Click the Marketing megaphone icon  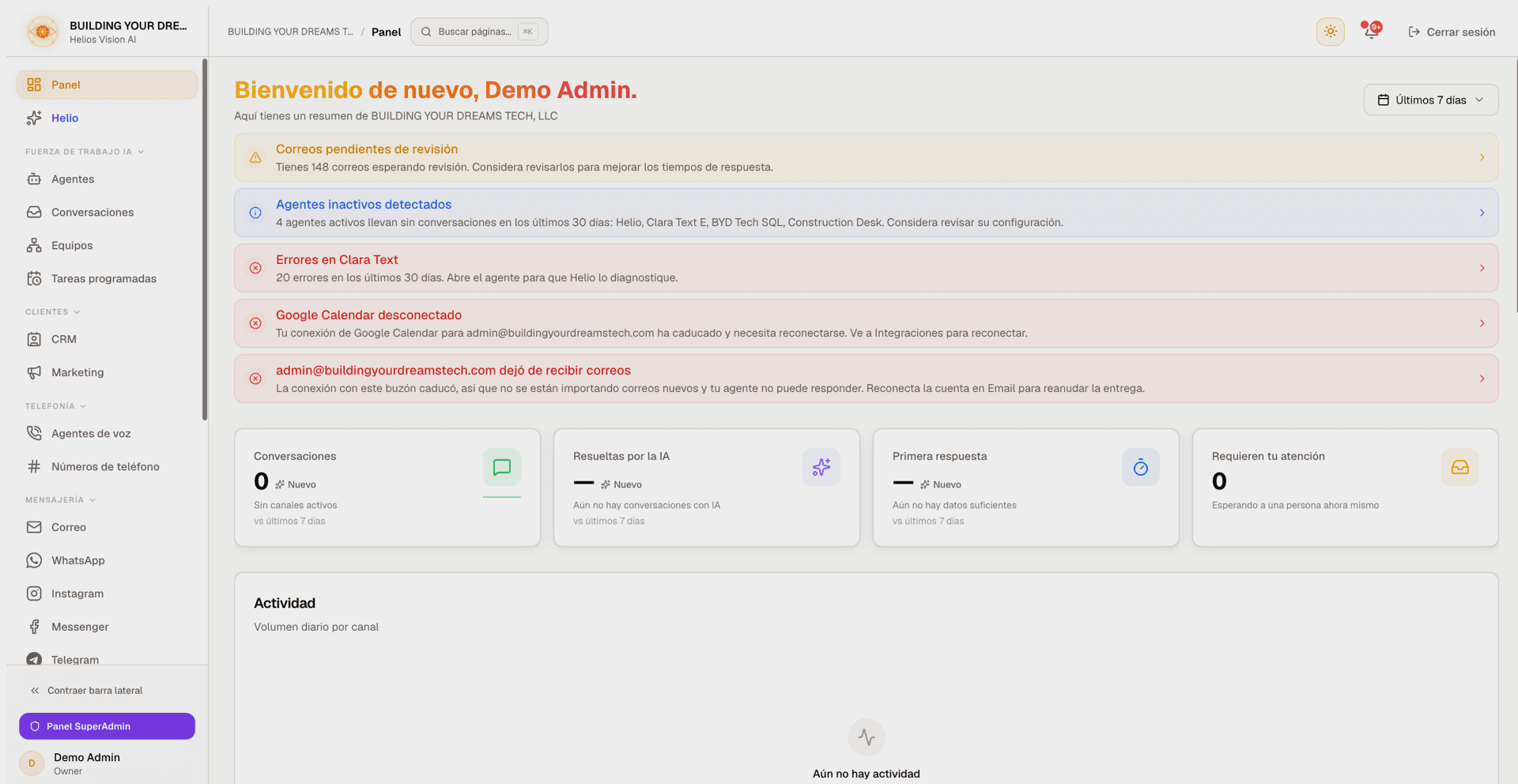click(34, 373)
